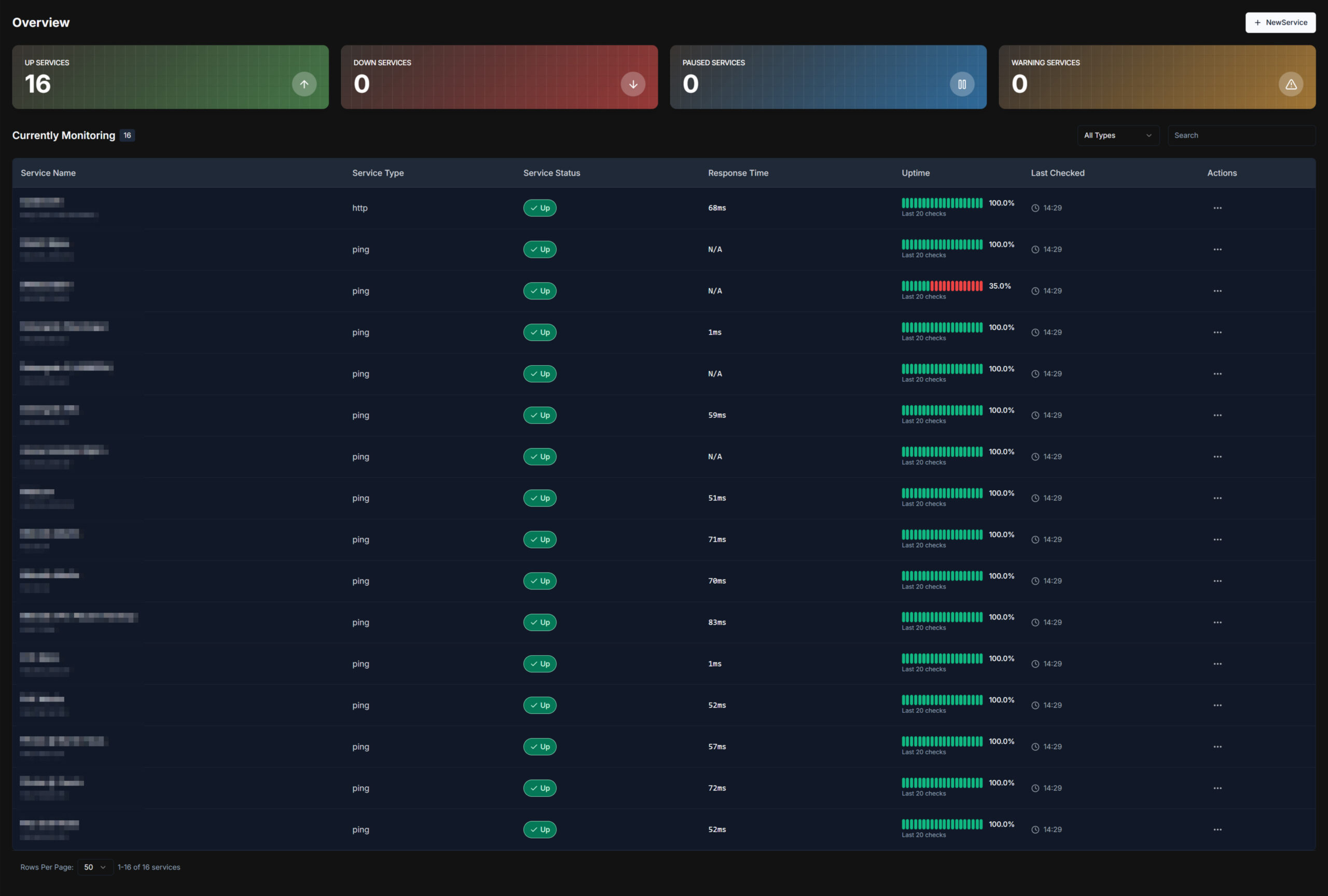
Task: Open actions menu for the 35.0% uptime service
Action: click(x=1217, y=291)
